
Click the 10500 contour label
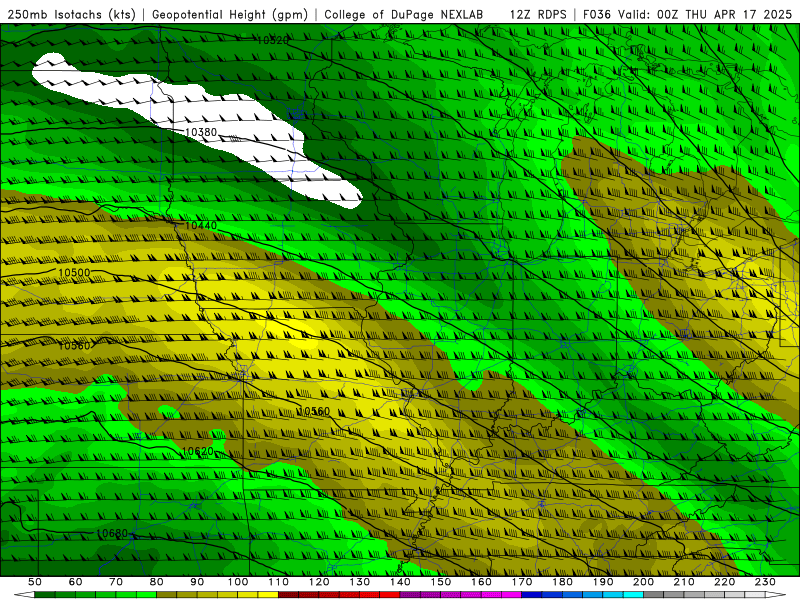(74, 272)
